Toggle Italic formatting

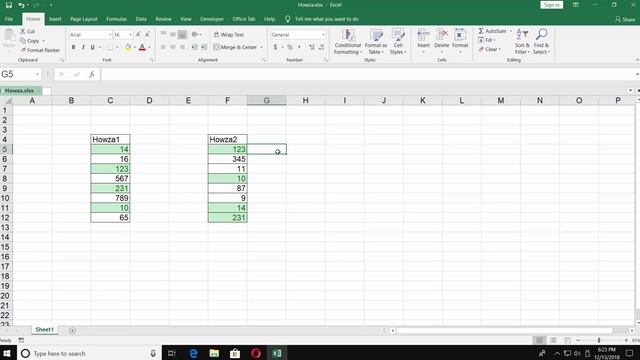[x=83, y=47]
